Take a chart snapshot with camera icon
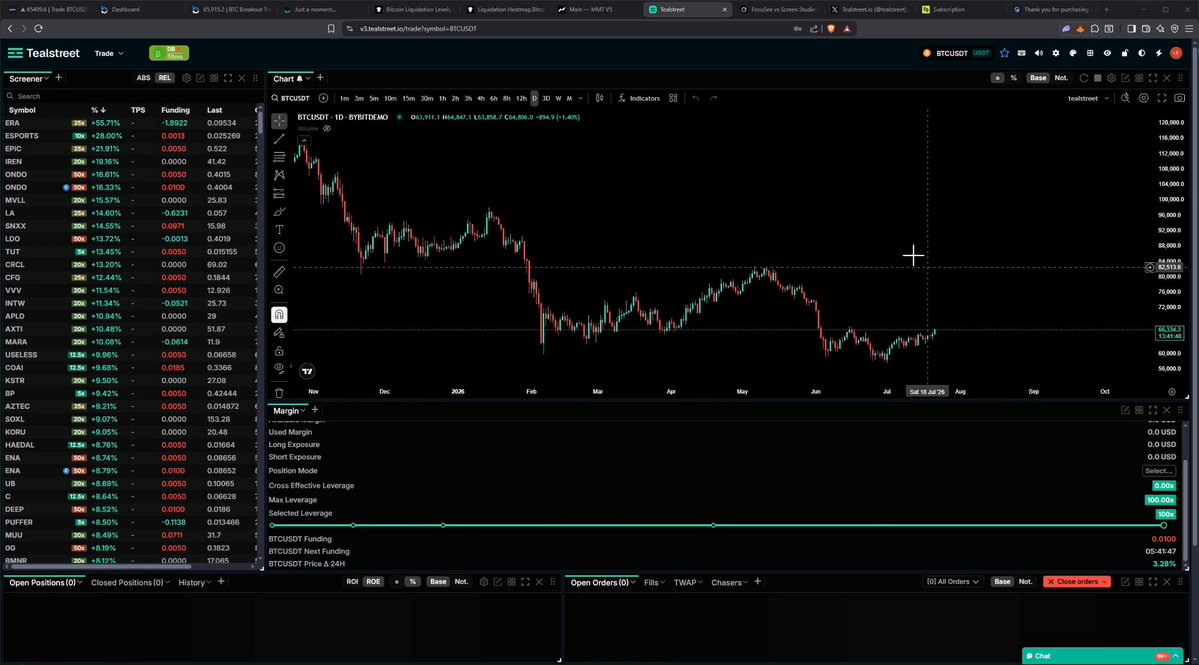The image size is (1199, 665). click(x=1179, y=98)
